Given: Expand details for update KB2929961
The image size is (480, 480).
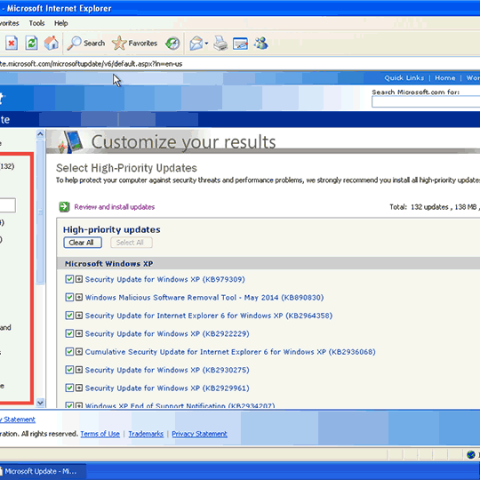Looking at the screenshot, I should click(x=79, y=388).
